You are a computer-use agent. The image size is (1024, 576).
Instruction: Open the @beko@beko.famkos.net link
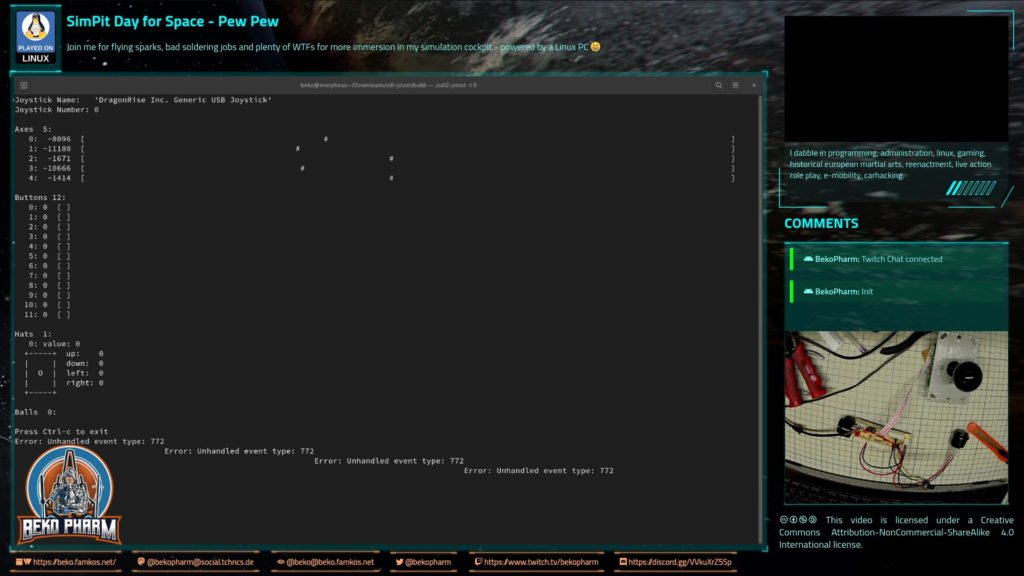point(325,562)
